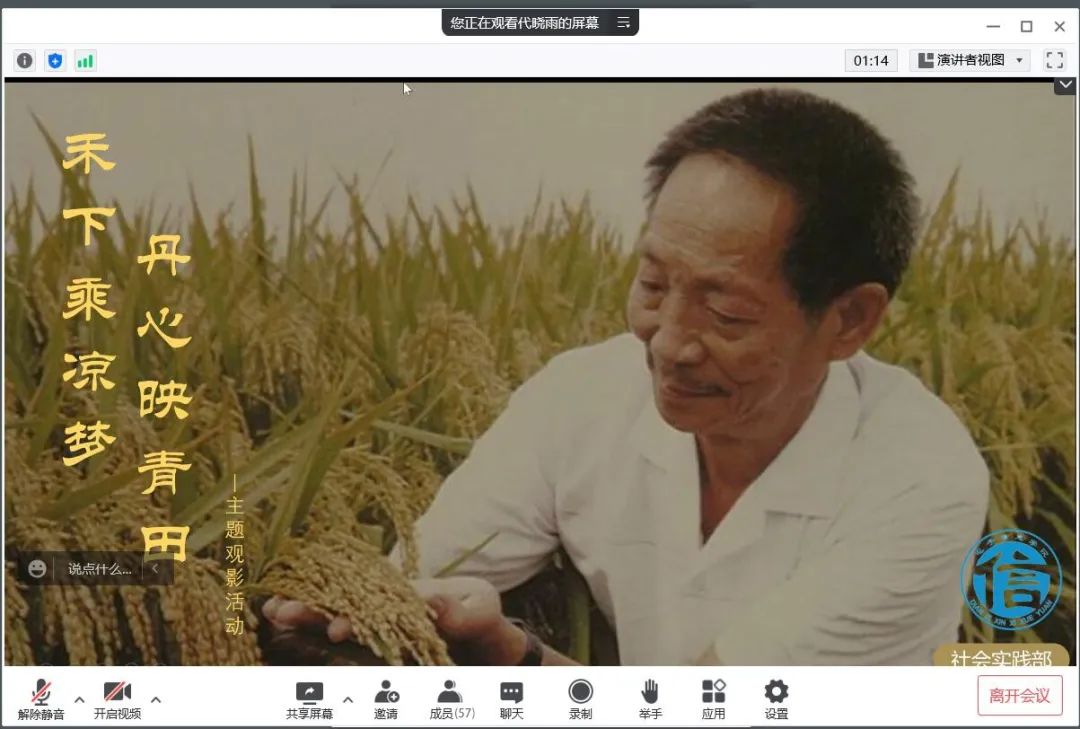Raise hand with 举手
This screenshot has width=1080, height=729.
point(650,698)
